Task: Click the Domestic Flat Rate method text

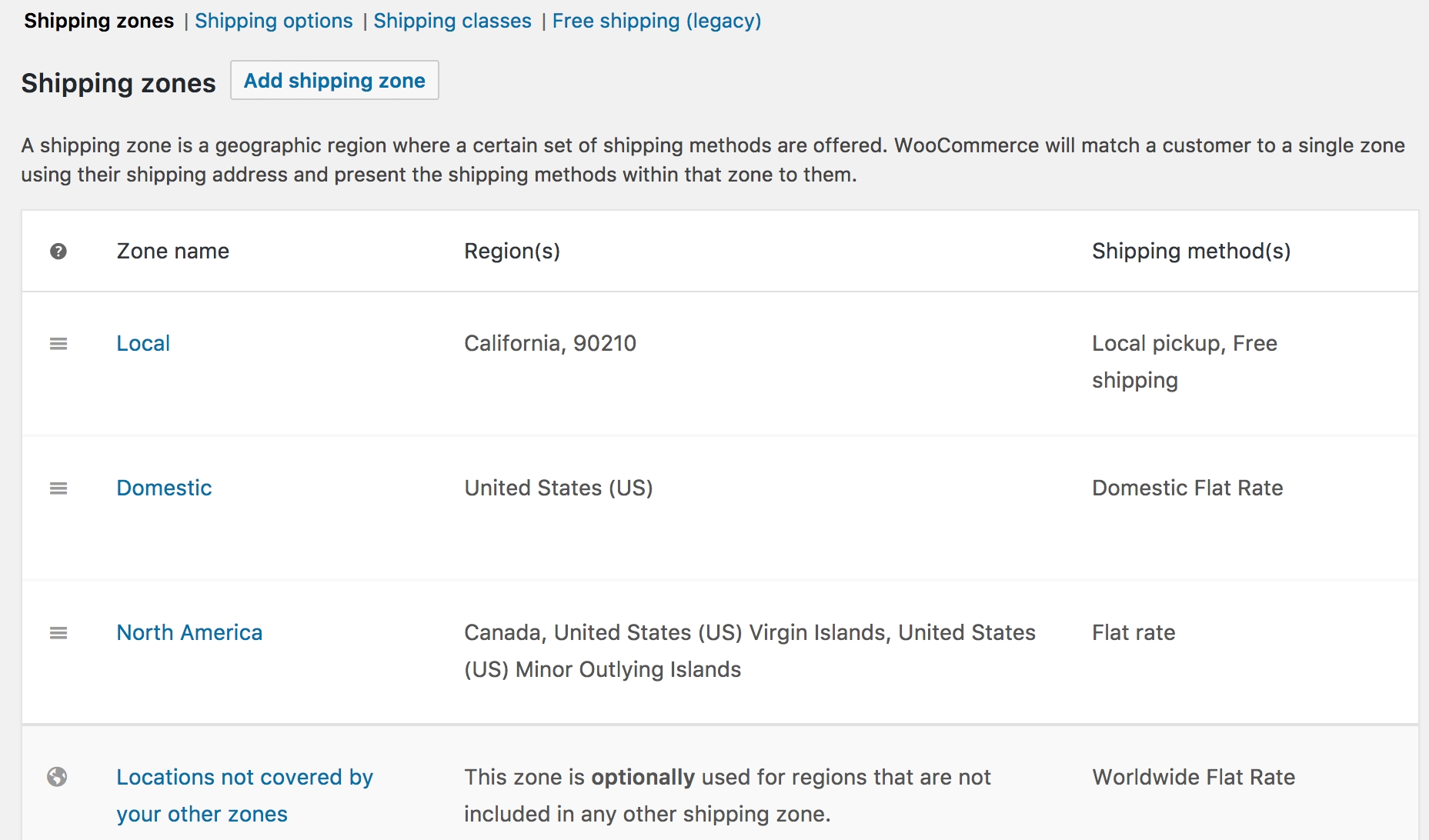Action: [1187, 488]
